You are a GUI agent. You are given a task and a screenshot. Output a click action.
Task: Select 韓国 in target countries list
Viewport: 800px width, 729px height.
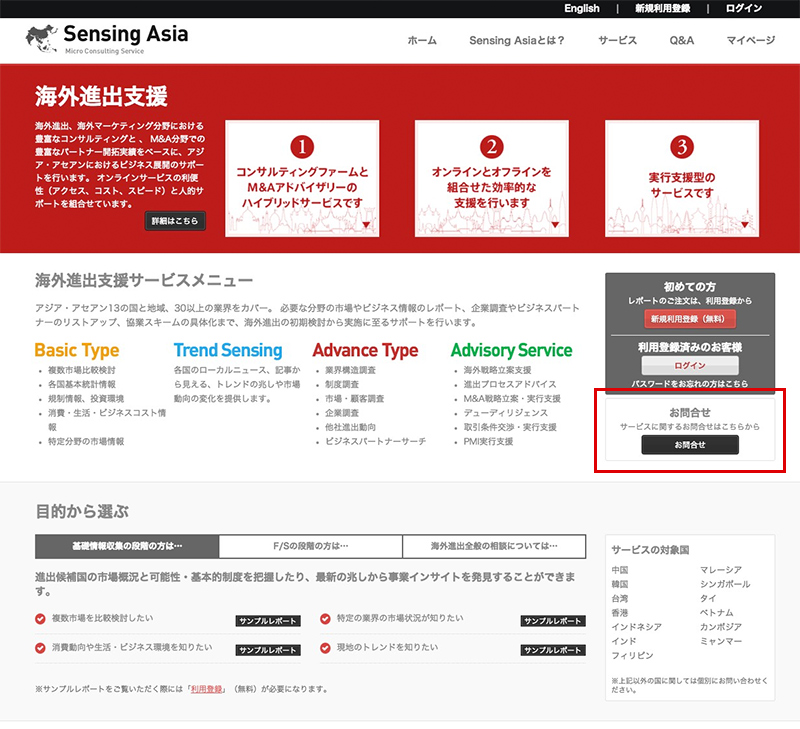tap(620, 584)
